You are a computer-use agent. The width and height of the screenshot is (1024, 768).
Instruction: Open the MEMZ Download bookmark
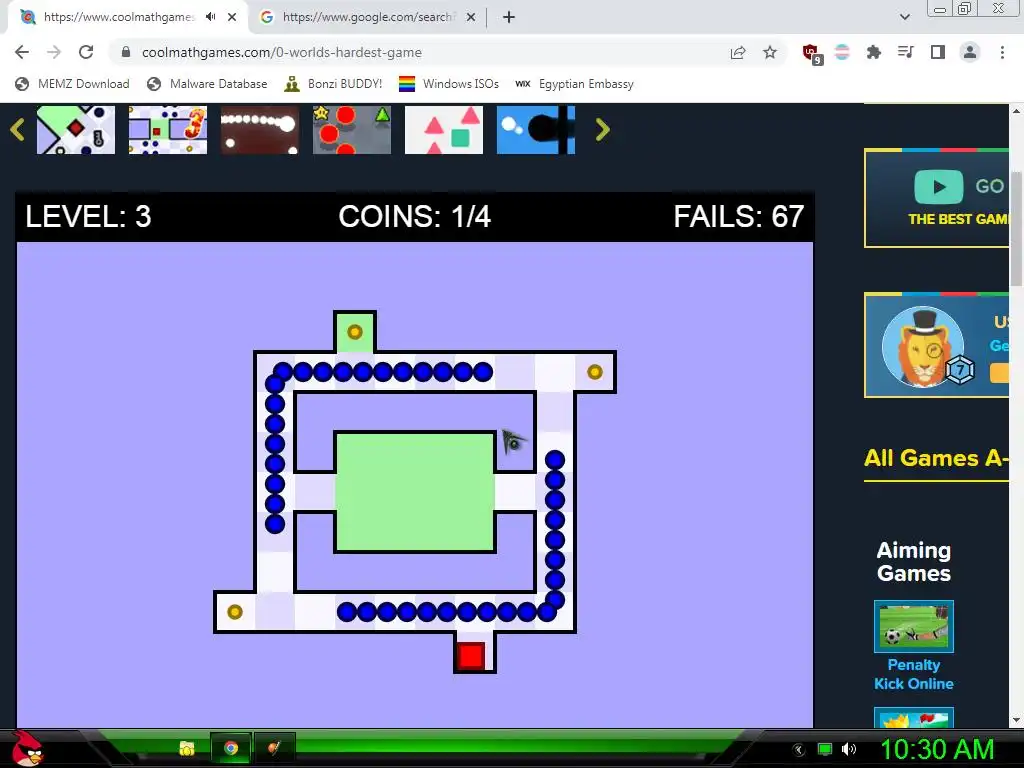pyautogui.click(x=72, y=84)
